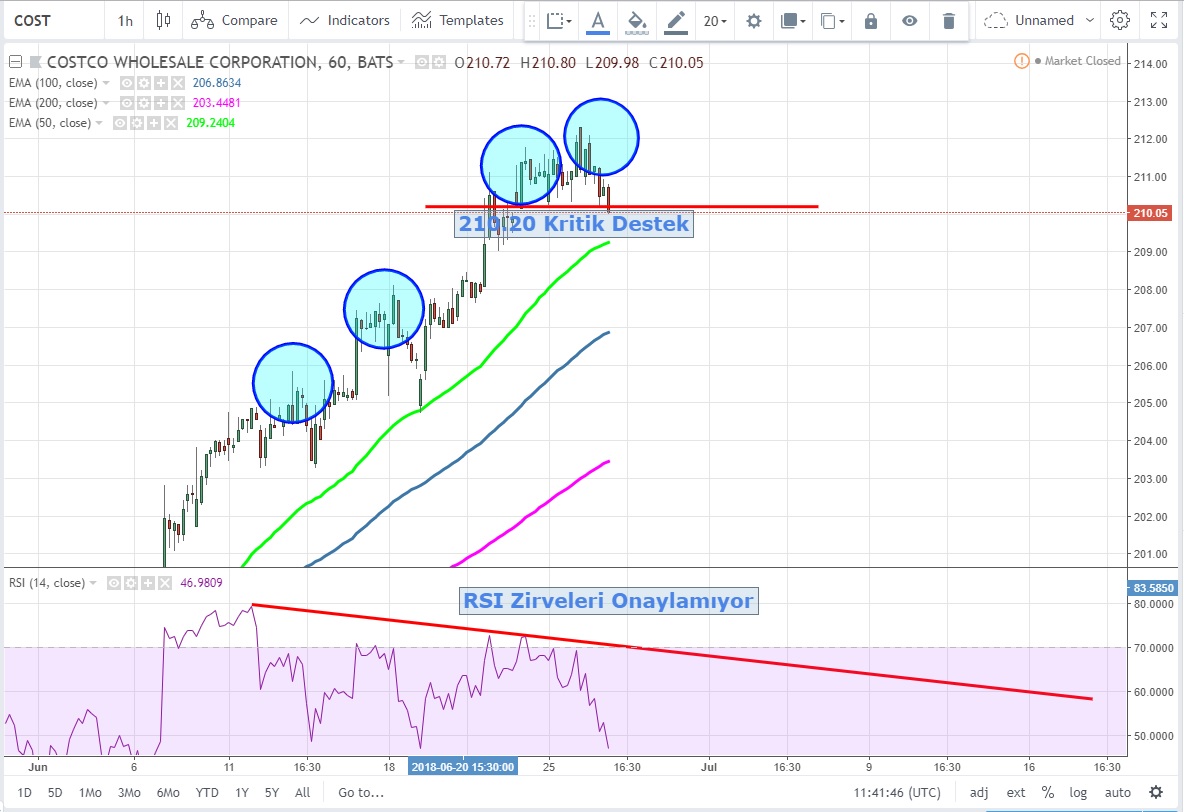Expand the 1h interval selector
1184x812 pixels.
point(125,20)
